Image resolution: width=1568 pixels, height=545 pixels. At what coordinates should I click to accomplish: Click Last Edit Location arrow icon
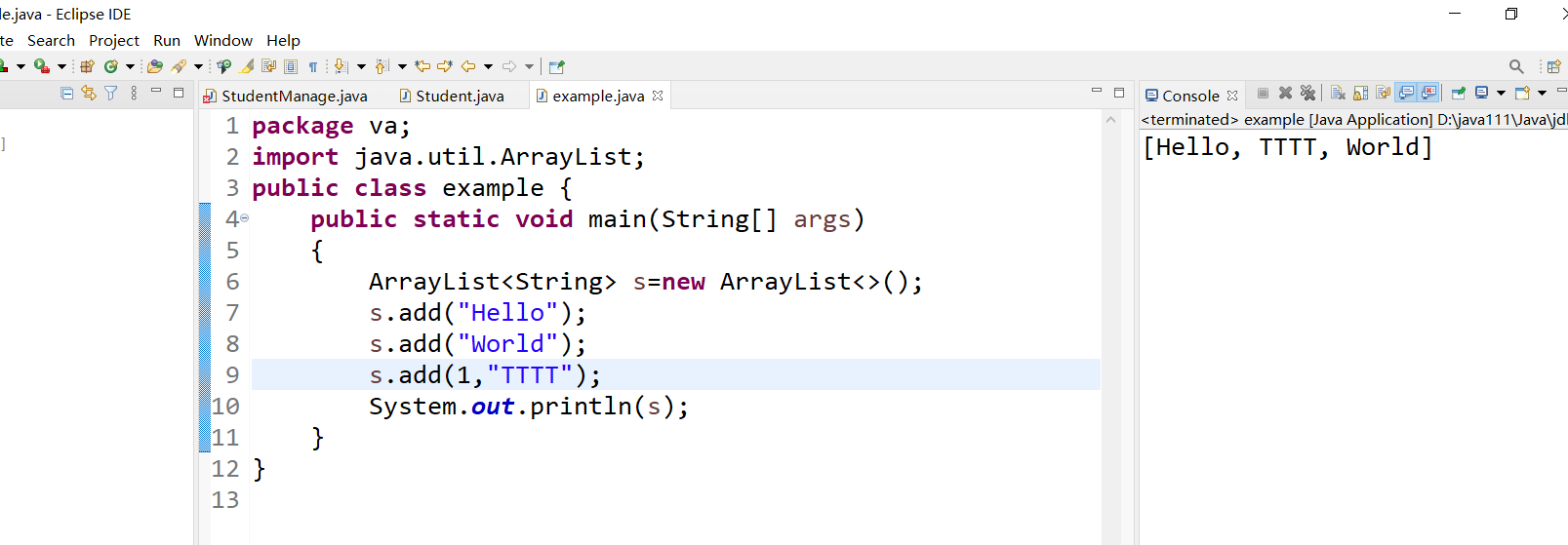pyautogui.click(x=422, y=66)
